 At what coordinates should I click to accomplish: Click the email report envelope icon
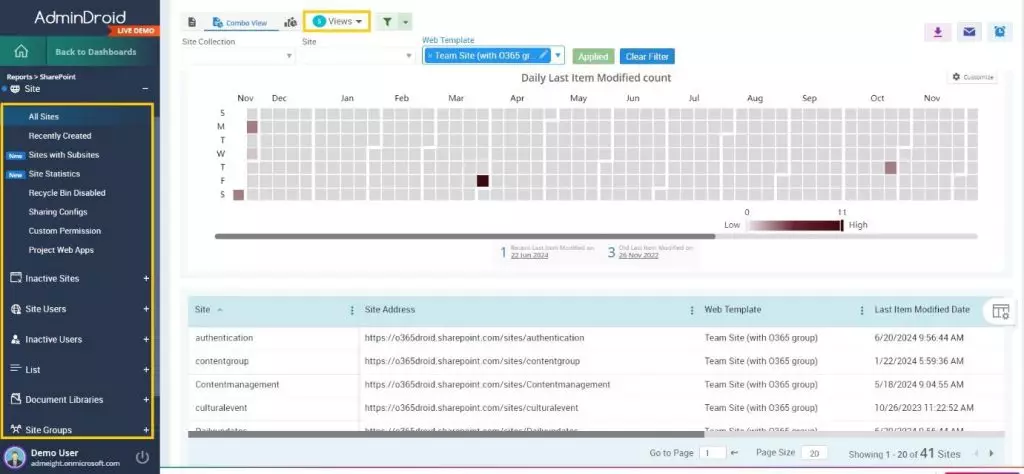(968, 32)
